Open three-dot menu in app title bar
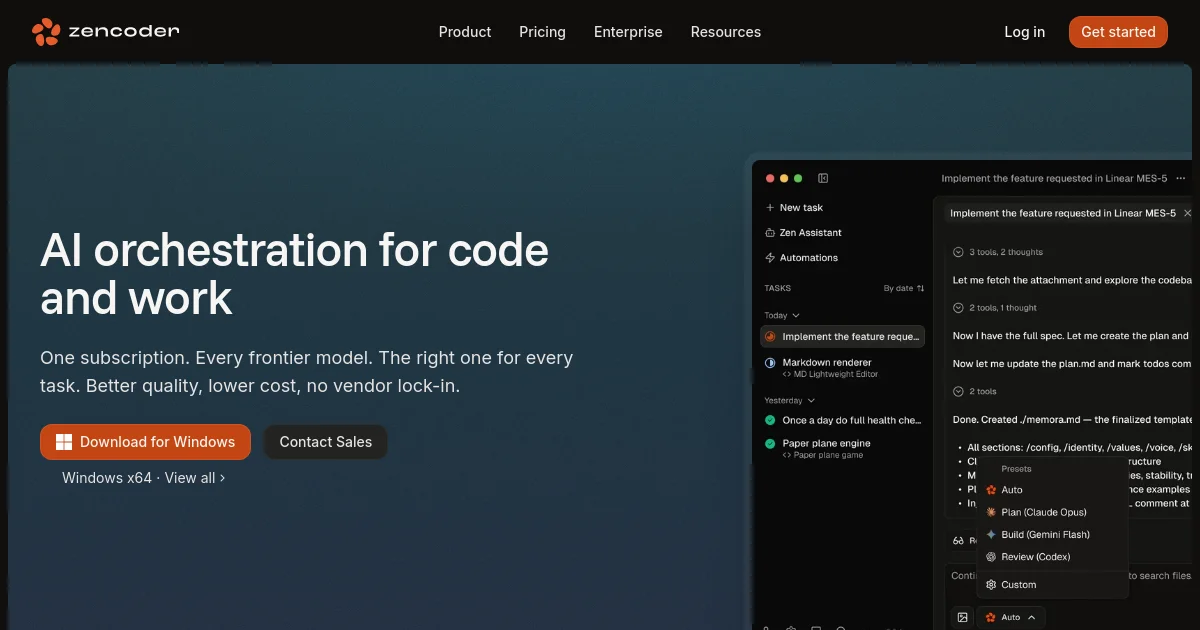 click(x=1181, y=178)
